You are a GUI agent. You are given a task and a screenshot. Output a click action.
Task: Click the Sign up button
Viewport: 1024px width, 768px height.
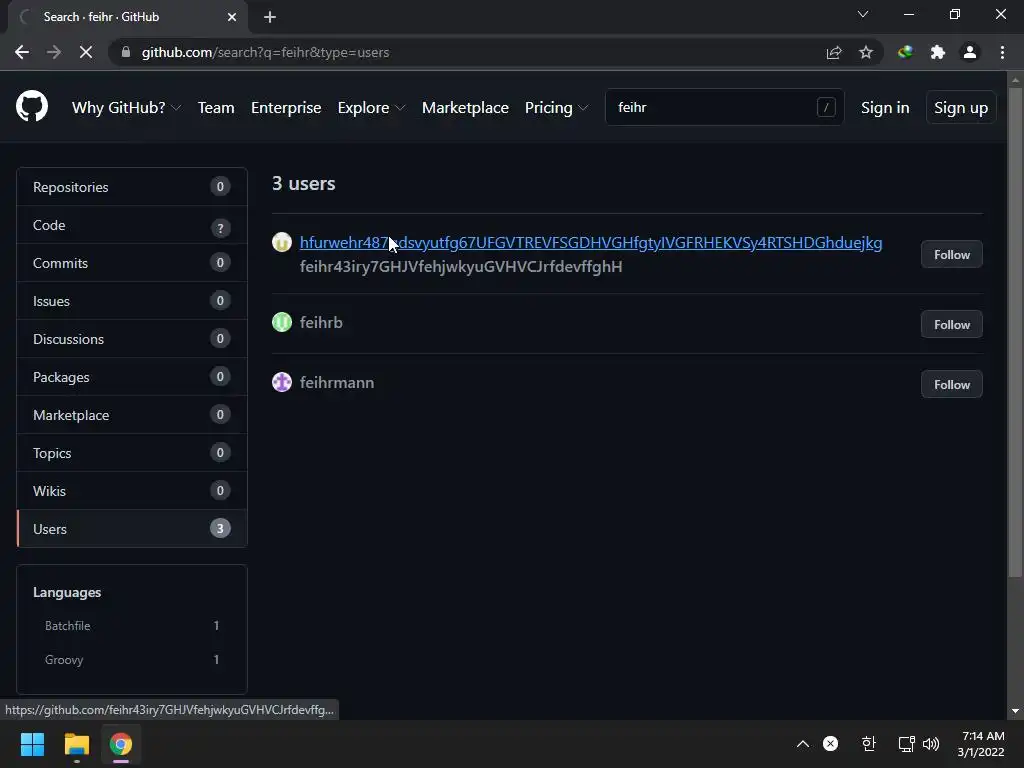(x=961, y=107)
